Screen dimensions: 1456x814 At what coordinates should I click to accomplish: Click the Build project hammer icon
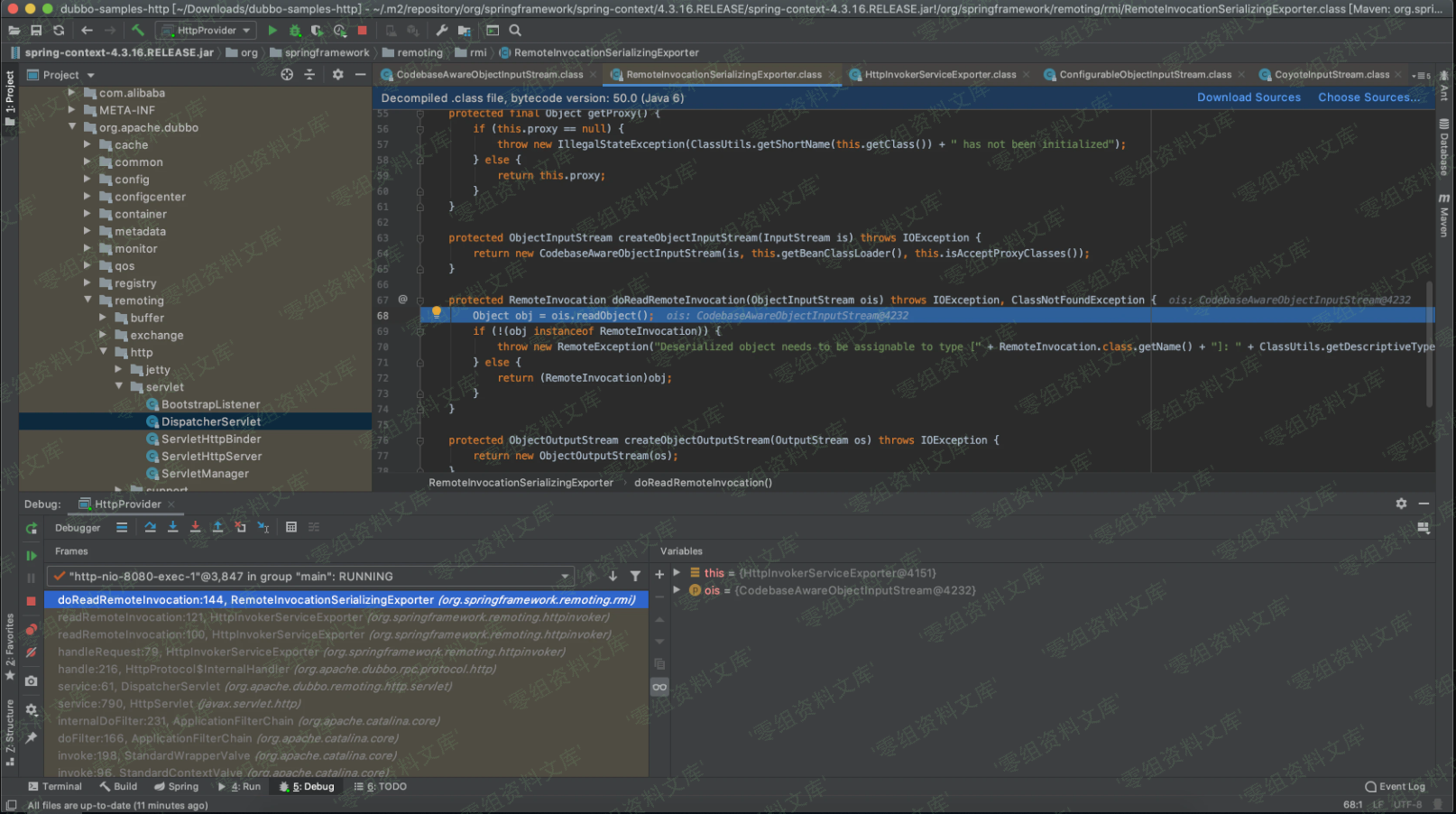(138, 31)
